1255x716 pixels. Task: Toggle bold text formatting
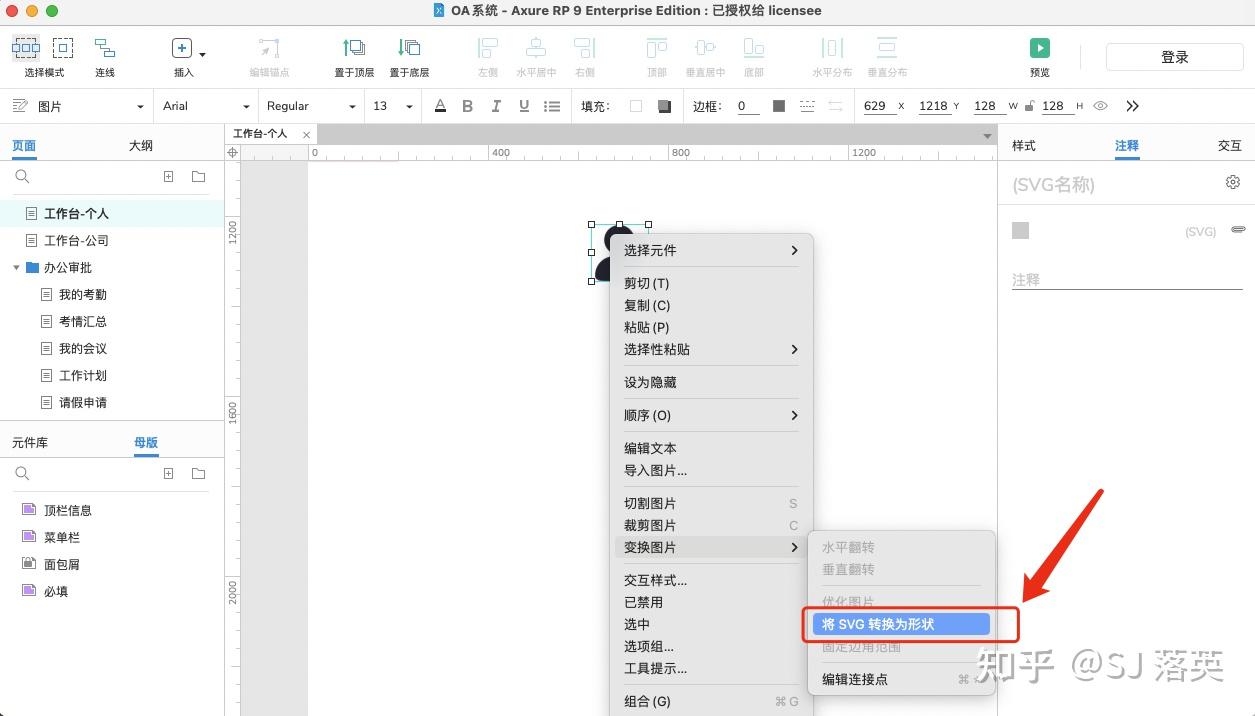click(467, 105)
